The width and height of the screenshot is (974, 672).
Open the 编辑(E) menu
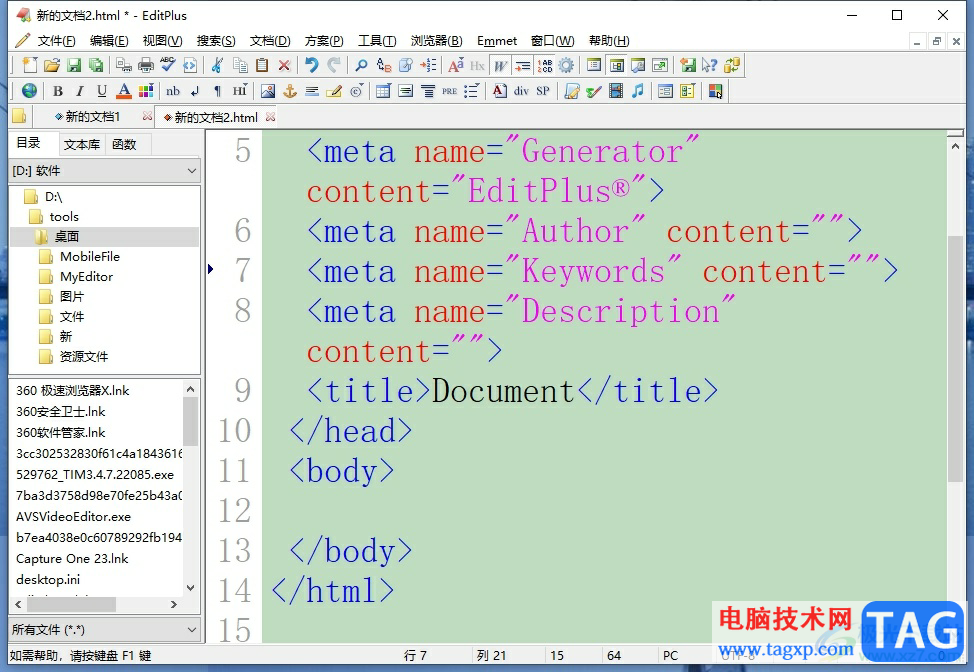tap(109, 40)
